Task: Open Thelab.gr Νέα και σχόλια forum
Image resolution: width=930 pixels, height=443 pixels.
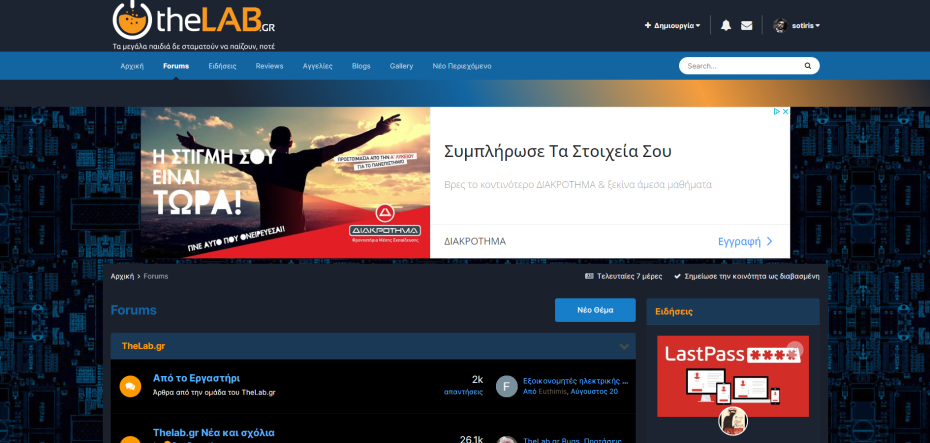Action: [x=214, y=433]
